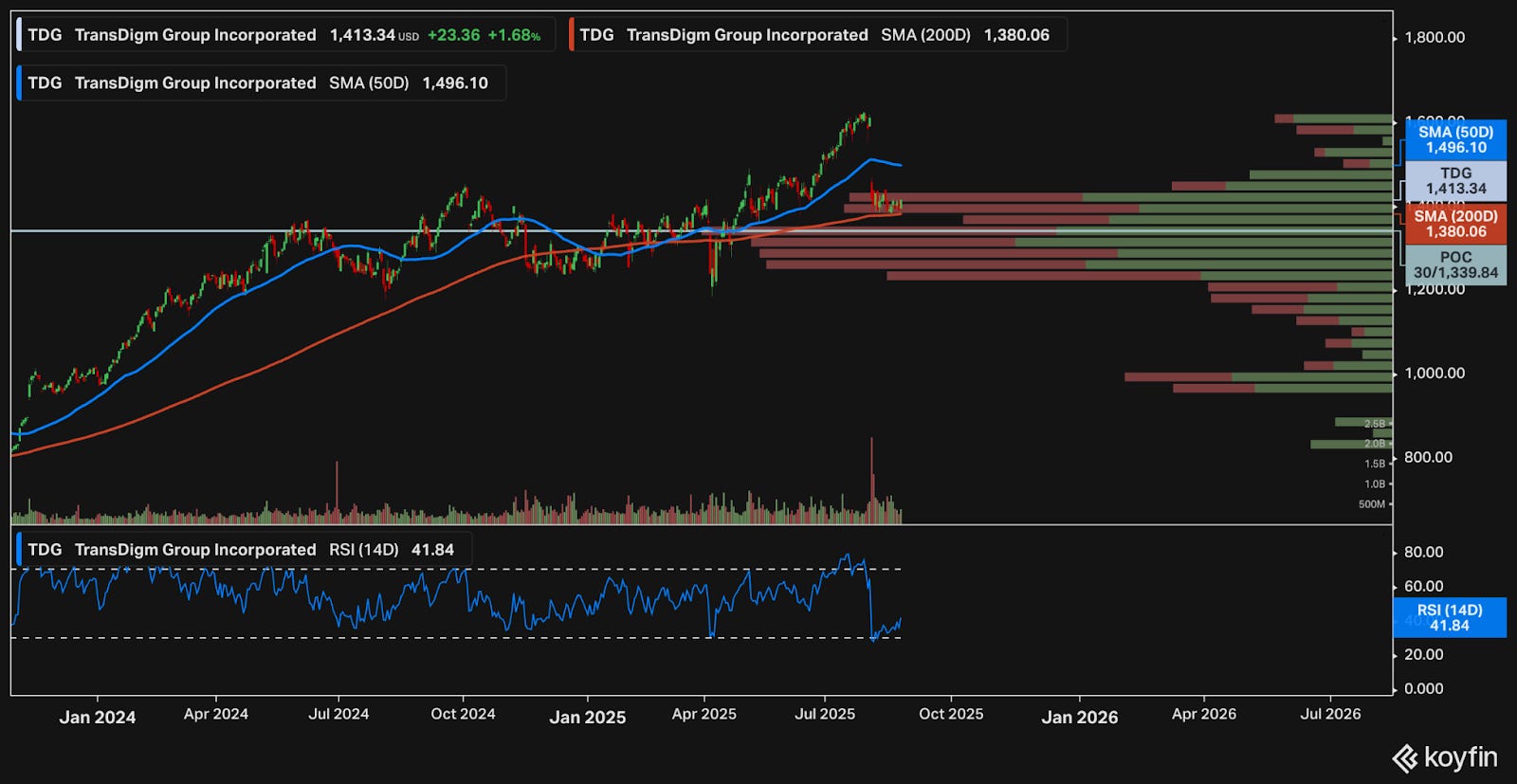The image size is (1517, 784).
Task: Click the Jan 2025 date label
Action: 588,718
